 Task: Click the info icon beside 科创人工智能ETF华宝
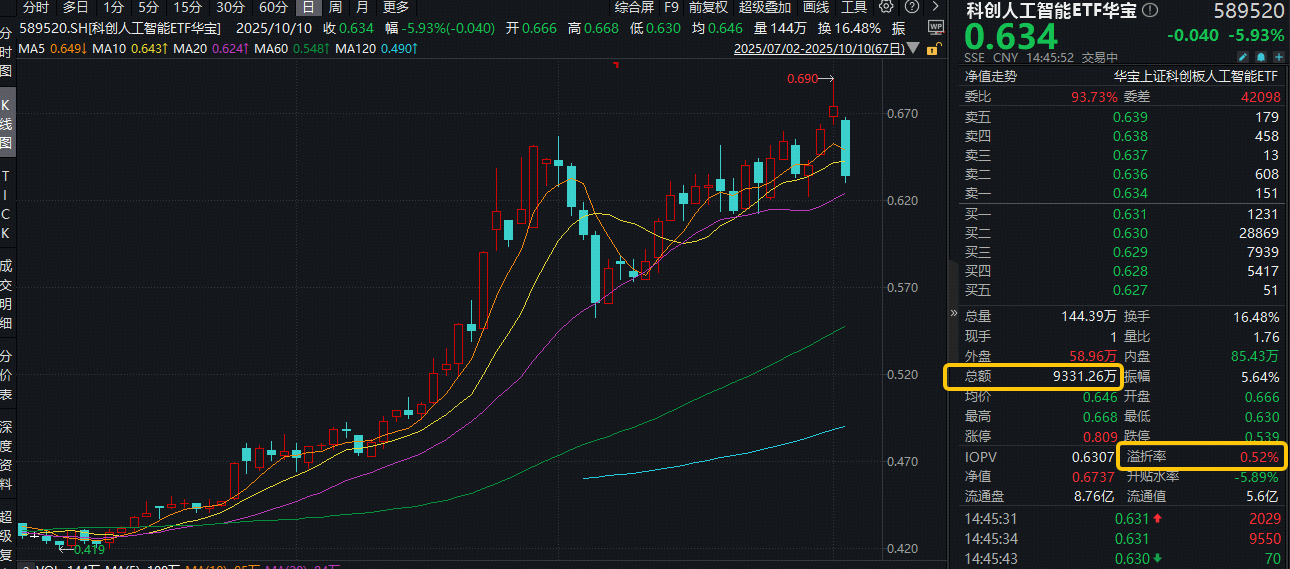point(1150,11)
